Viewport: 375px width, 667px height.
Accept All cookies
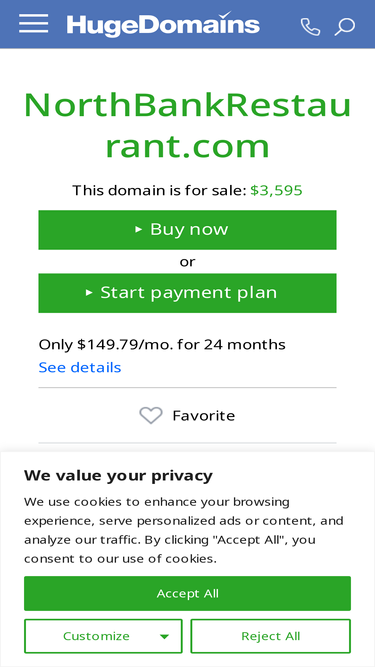[x=188, y=593]
